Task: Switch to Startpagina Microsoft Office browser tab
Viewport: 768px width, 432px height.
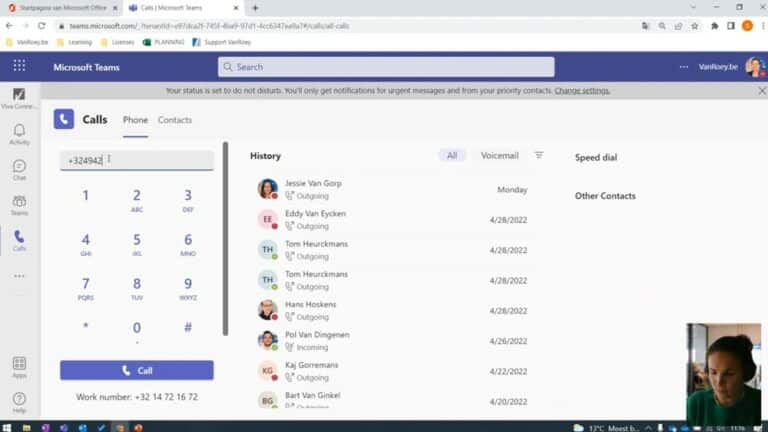Action: [63, 8]
